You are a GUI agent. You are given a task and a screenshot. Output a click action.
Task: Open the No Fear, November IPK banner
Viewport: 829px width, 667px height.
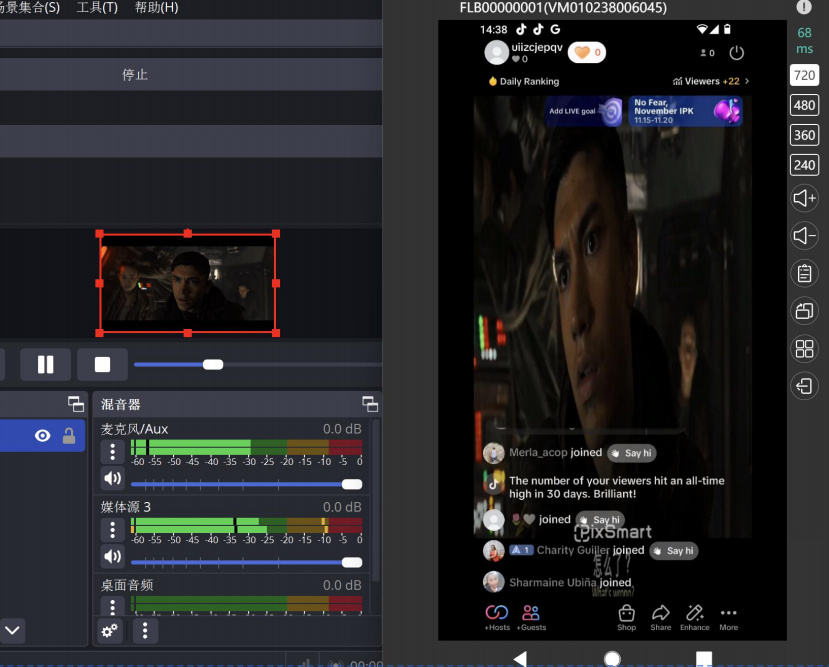point(685,112)
